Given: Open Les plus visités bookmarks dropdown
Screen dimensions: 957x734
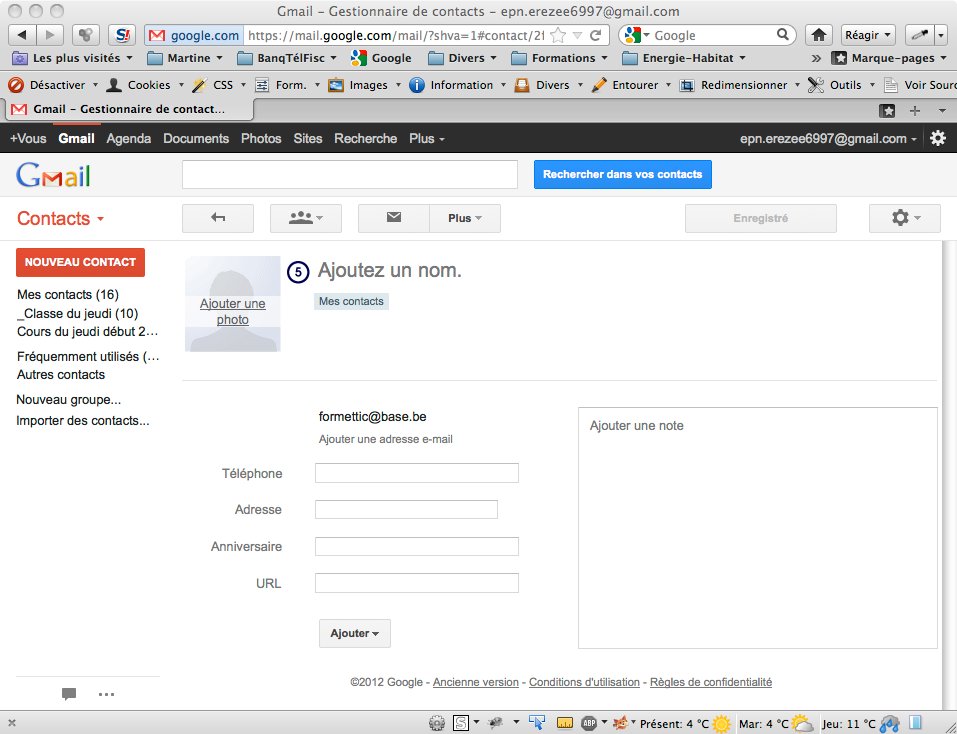Looking at the screenshot, I should (73, 58).
